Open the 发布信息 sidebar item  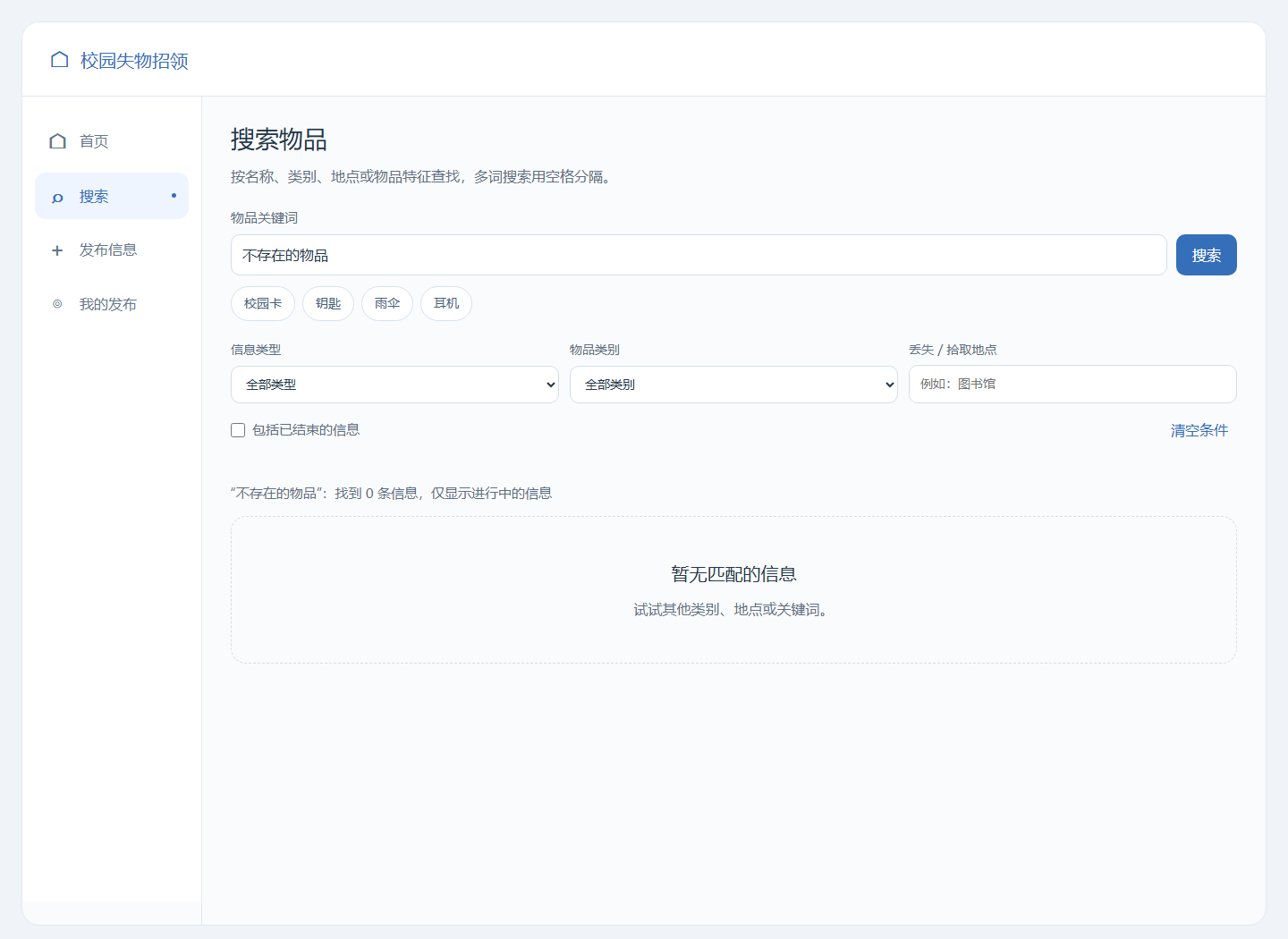coord(112,250)
